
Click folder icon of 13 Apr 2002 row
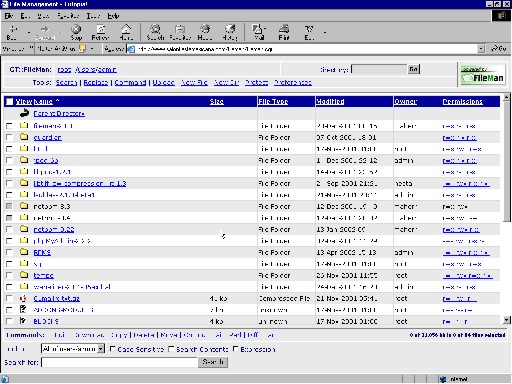coord(24,252)
